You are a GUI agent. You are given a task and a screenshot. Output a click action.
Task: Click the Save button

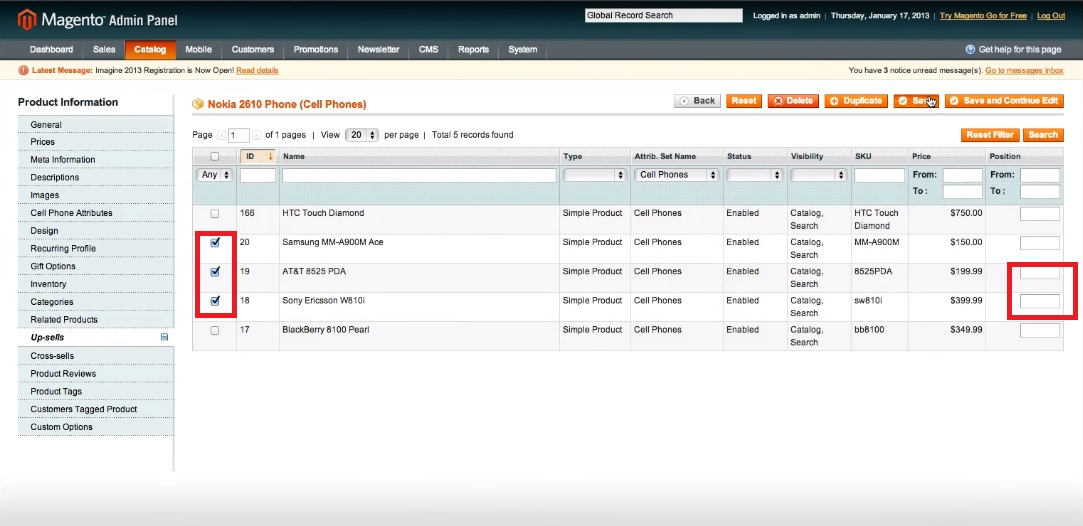tap(916, 101)
